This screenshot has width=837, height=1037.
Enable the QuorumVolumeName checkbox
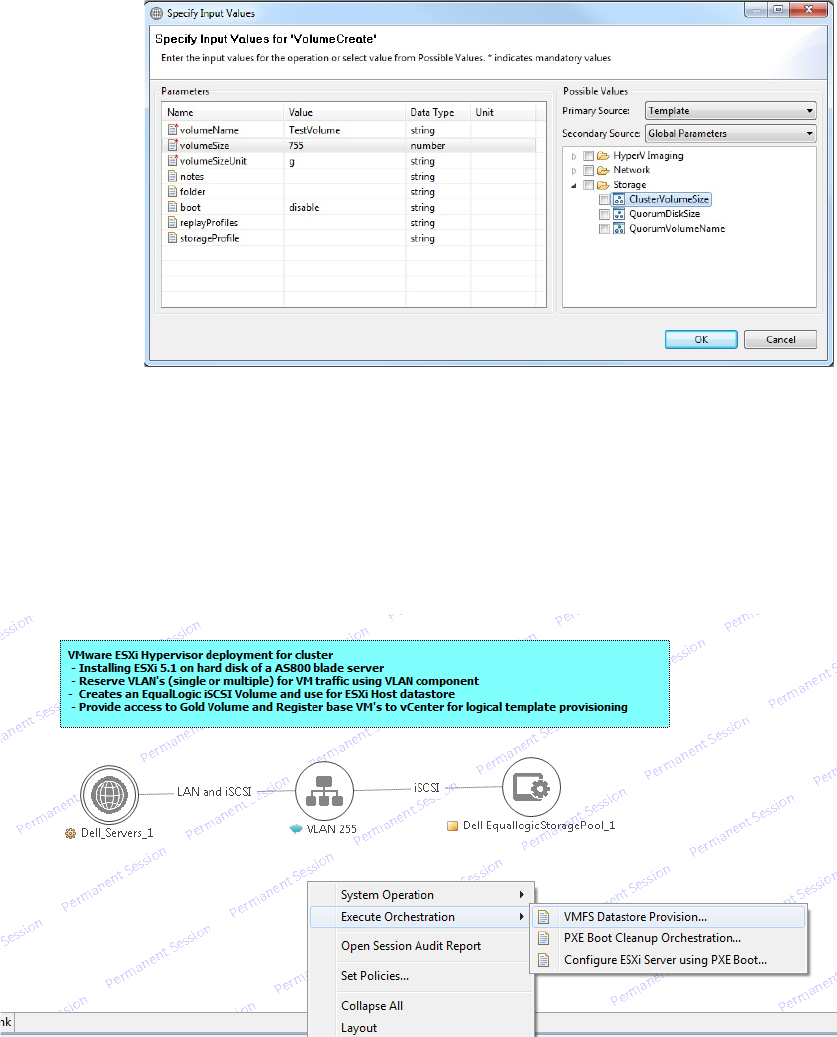click(604, 229)
